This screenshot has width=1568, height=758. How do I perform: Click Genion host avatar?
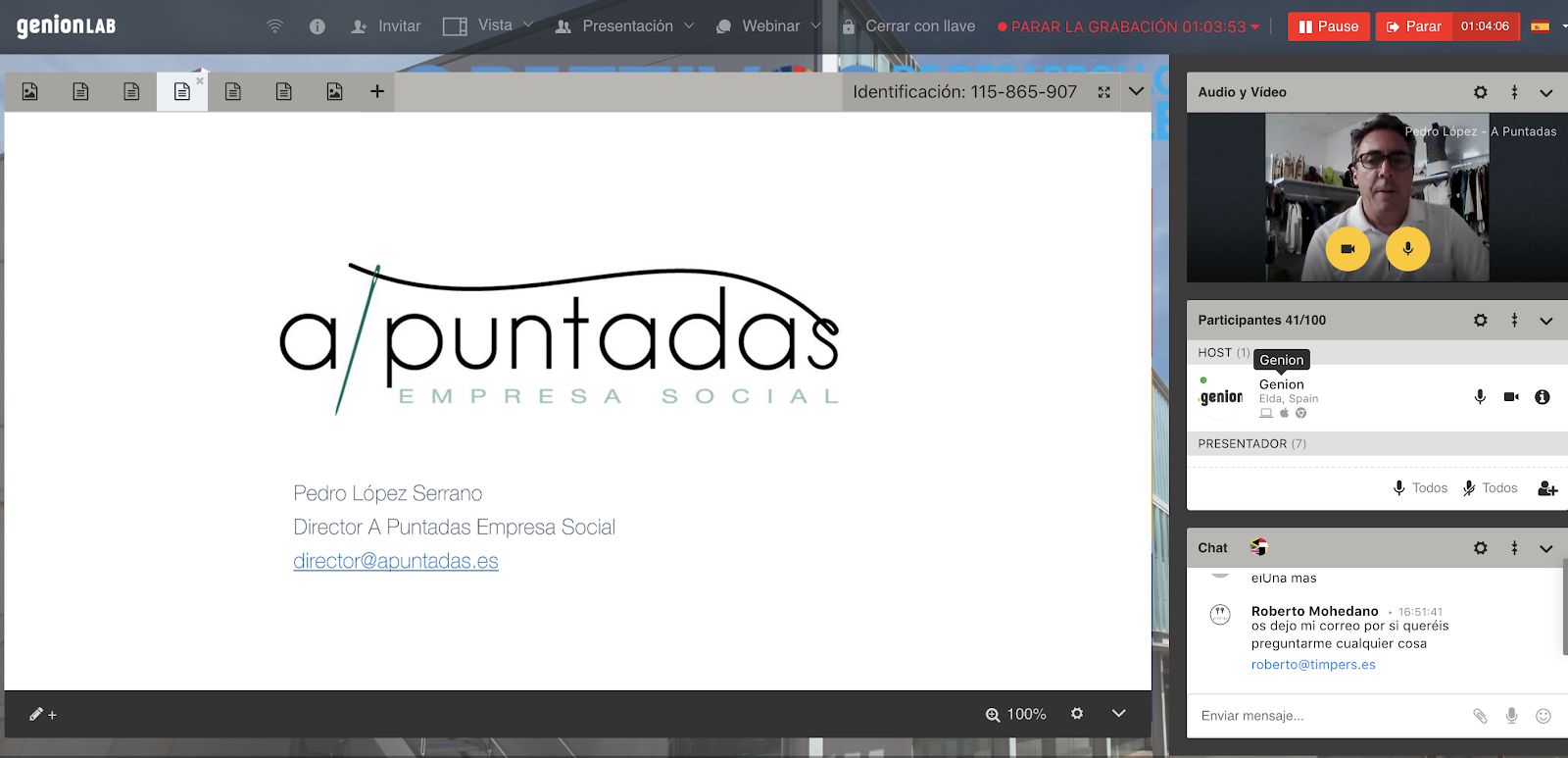tap(1221, 397)
